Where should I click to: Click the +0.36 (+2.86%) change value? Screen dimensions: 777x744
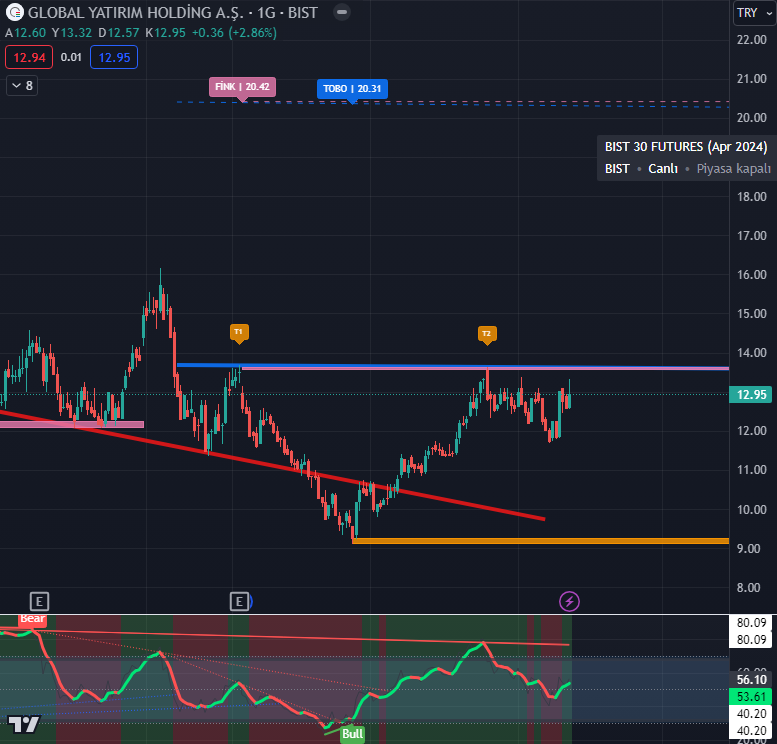[x=234, y=33]
